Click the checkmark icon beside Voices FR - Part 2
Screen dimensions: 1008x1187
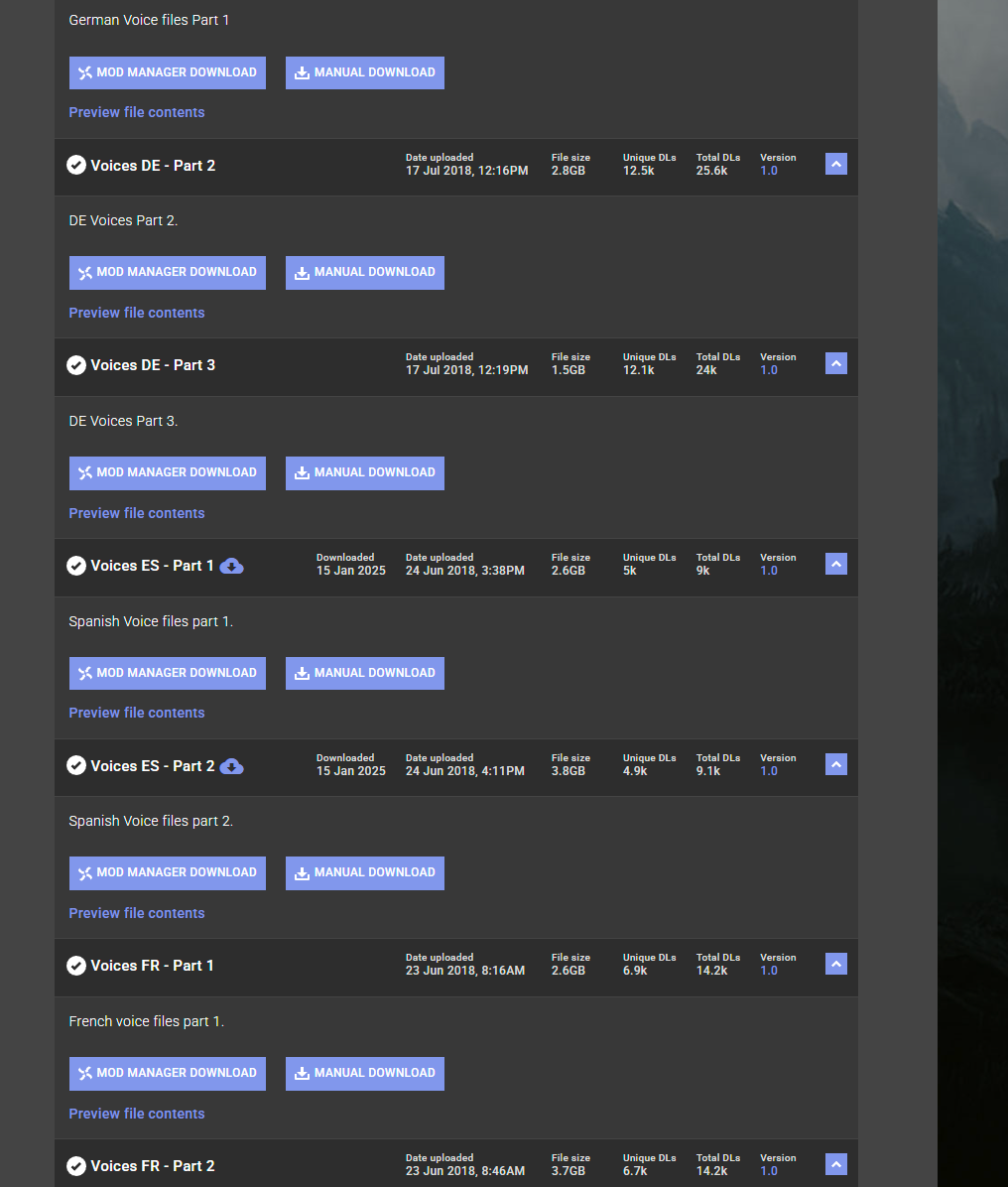75,1166
